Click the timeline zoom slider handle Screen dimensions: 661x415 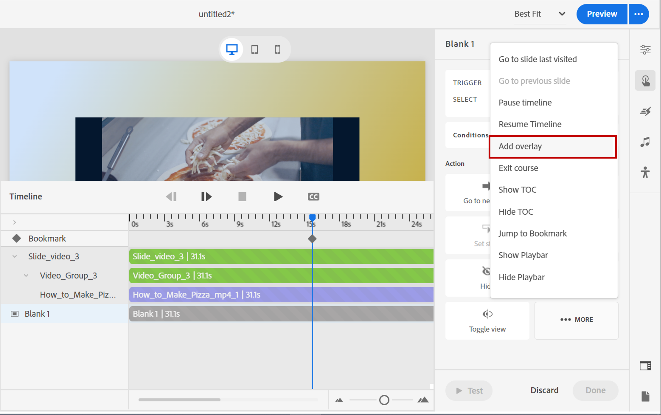384,400
